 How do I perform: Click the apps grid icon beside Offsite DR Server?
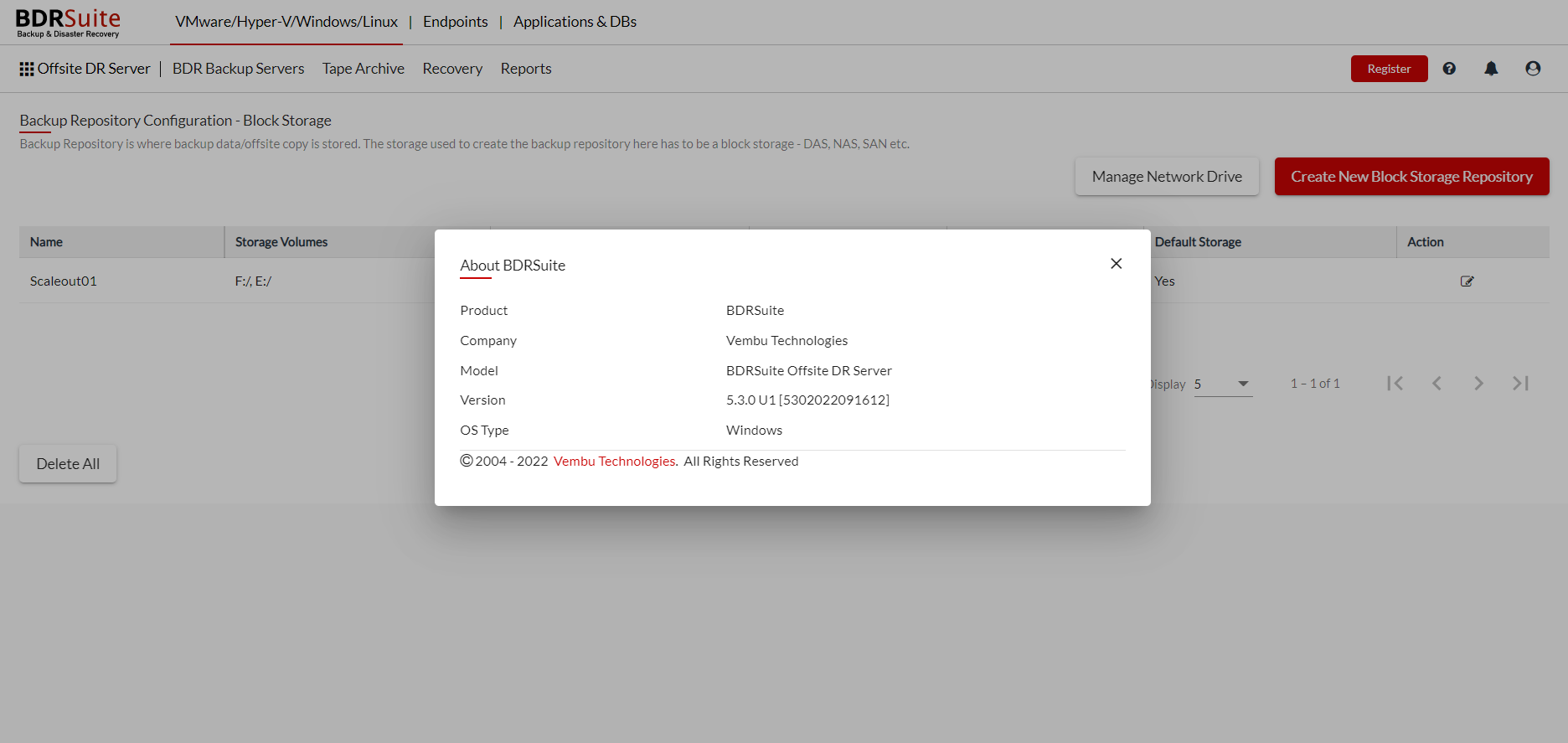pyautogui.click(x=27, y=69)
